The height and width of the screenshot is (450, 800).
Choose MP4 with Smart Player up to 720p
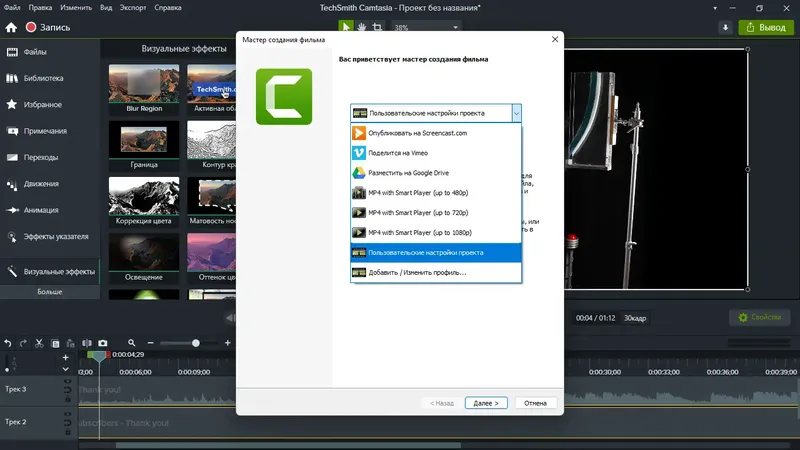click(436, 213)
